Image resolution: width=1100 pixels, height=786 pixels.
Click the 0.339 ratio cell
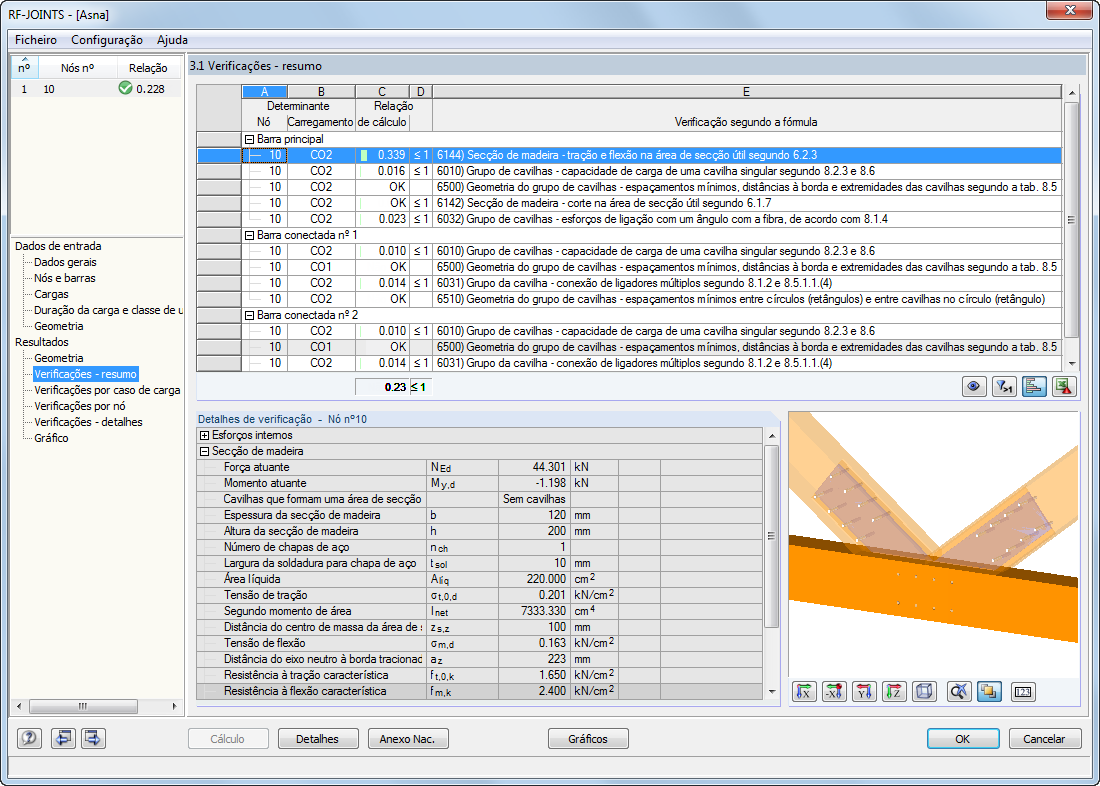383,155
